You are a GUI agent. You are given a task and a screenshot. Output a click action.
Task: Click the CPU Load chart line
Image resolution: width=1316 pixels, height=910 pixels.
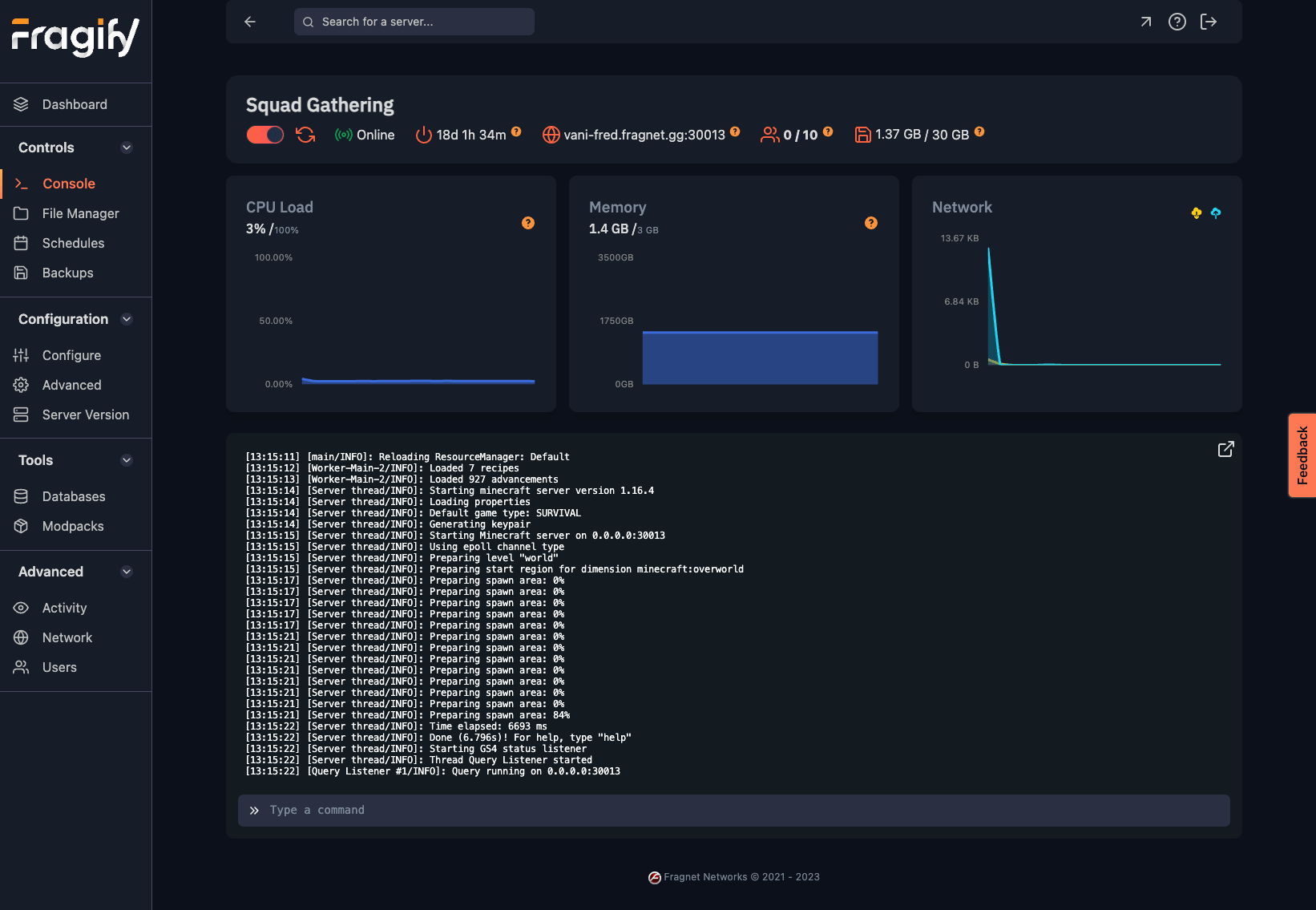click(x=418, y=381)
